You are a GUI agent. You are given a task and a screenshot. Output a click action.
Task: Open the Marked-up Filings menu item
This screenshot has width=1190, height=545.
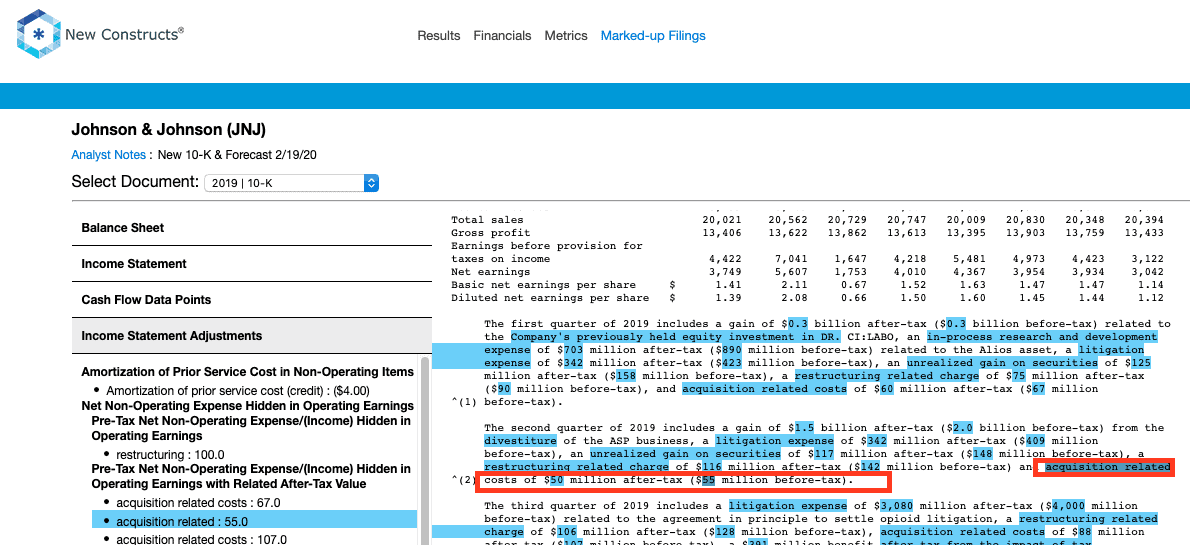(x=653, y=36)
